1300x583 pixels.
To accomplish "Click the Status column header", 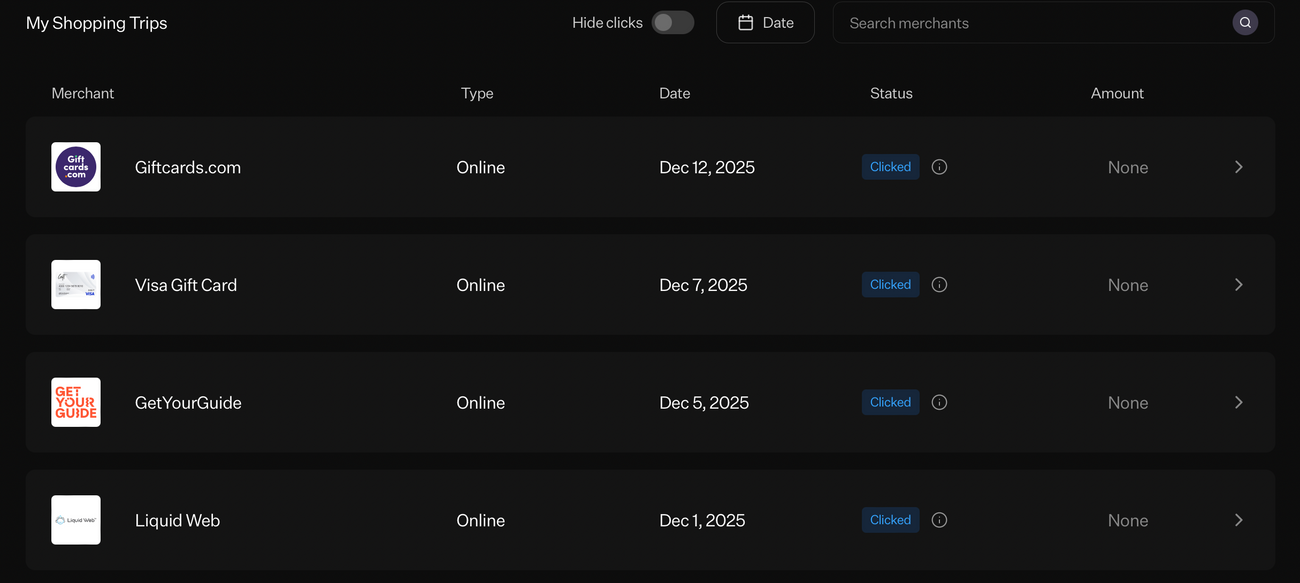I will pos(891,92).
